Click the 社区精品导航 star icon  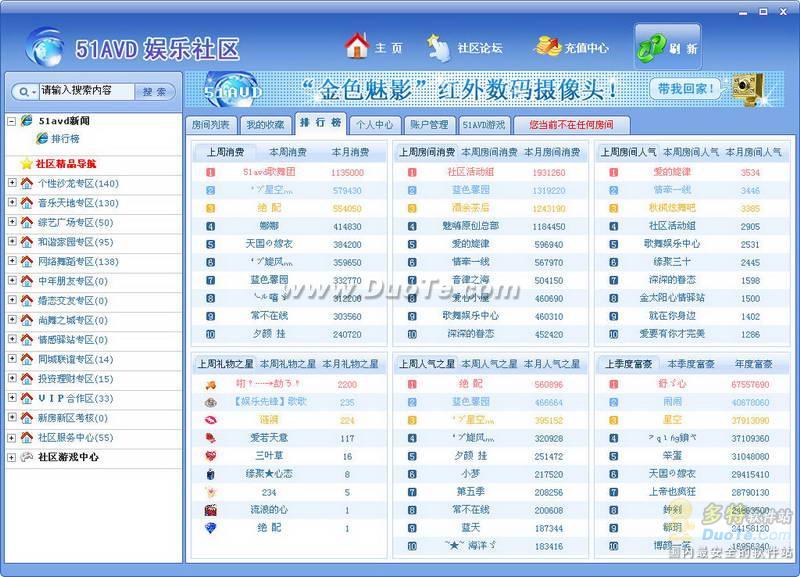(27, 163)
